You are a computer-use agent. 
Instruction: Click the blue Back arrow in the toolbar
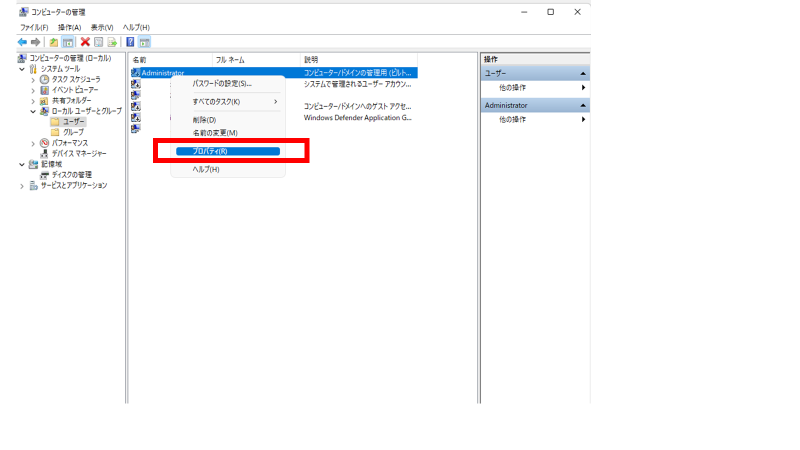(x=22, y=42)
